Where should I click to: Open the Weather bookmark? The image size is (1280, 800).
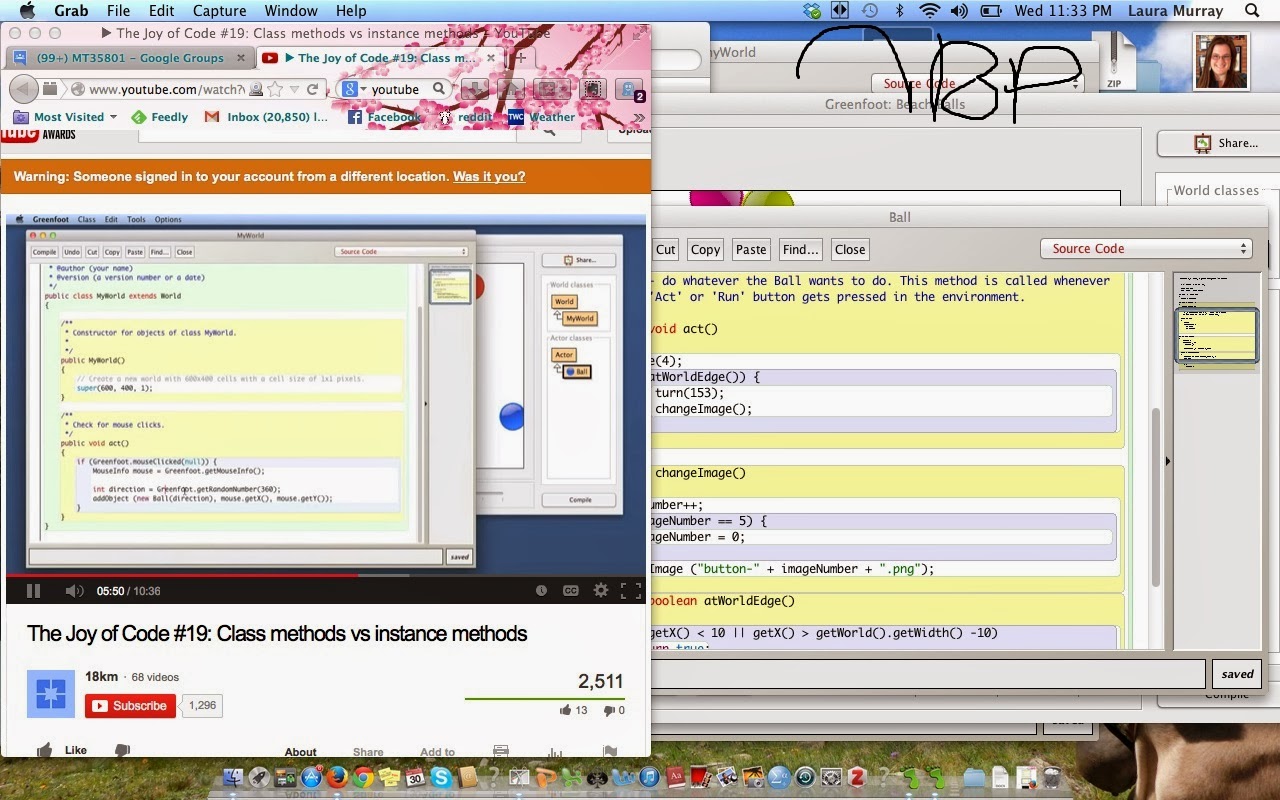click(x=542, y=117)
